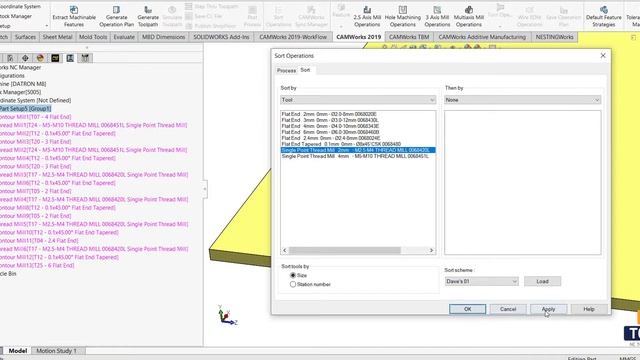This screenshot has height=360, width=640.
Task: Open Evaluate ribbon tab
Action: [x=124, y=37]
